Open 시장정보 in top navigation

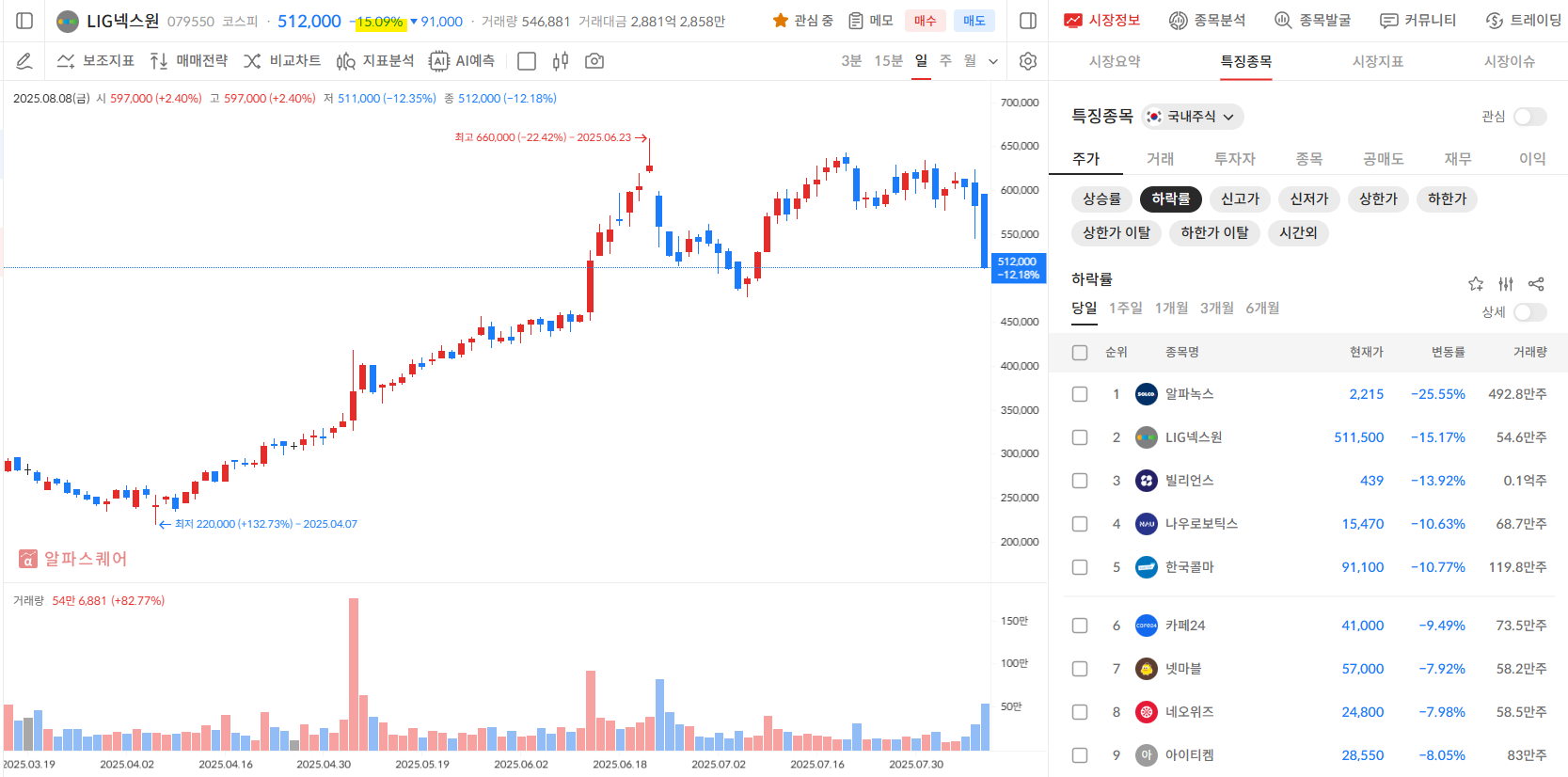pyautogui.click(x=1101, y=20)
